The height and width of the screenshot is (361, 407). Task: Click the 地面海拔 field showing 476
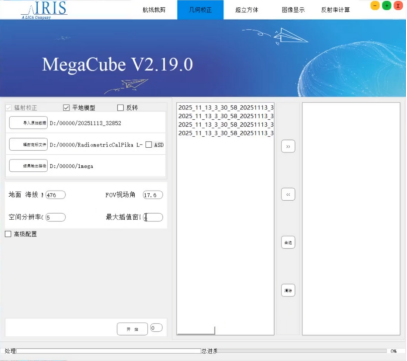click(55, 195)
